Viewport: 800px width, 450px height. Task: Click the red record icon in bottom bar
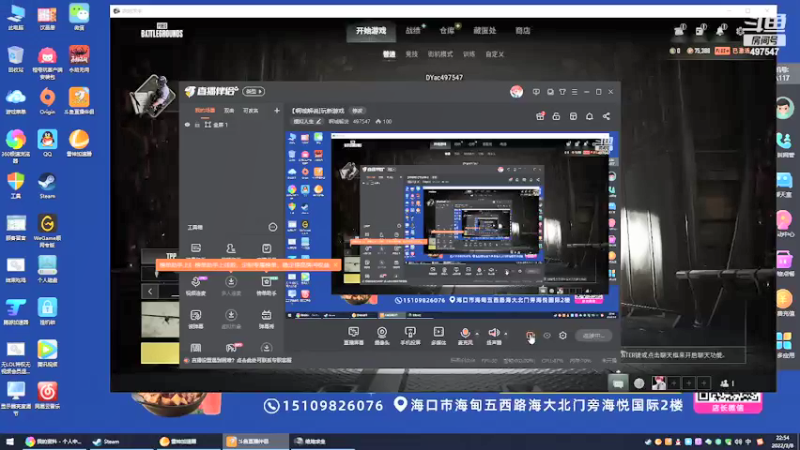click(x=530, y=336)
